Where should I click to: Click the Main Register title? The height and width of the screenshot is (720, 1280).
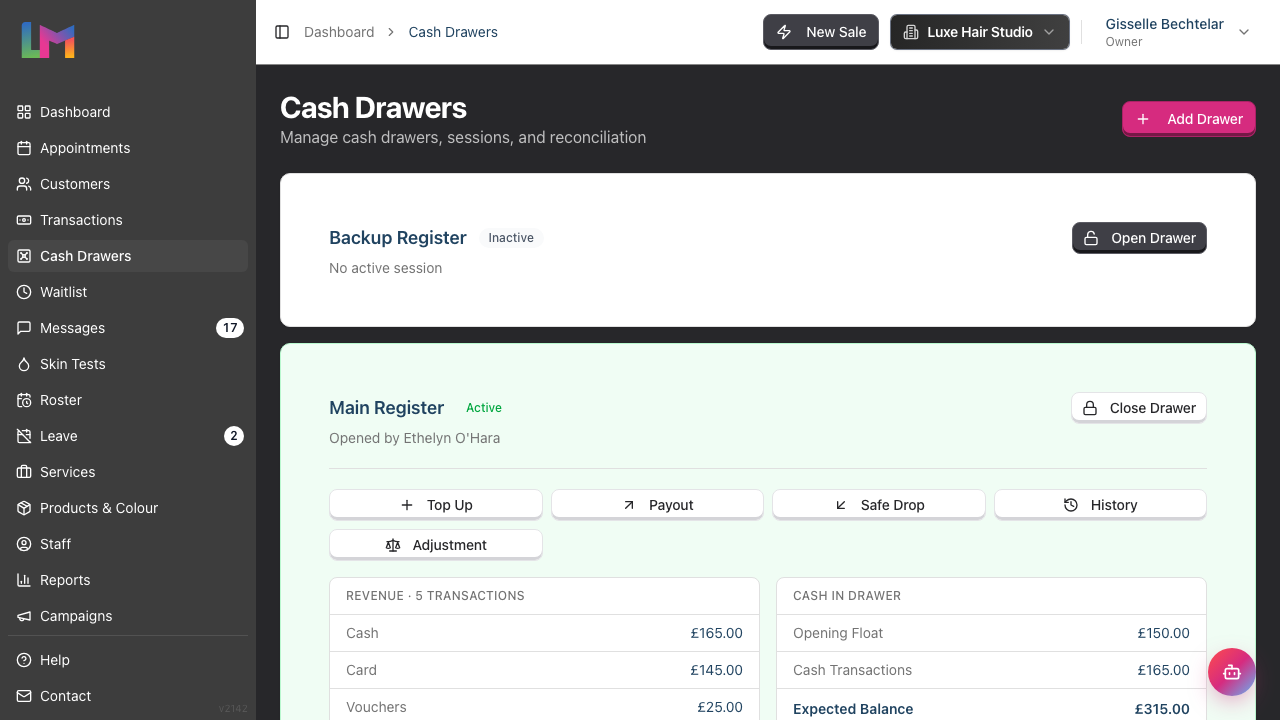pos(387,408)
